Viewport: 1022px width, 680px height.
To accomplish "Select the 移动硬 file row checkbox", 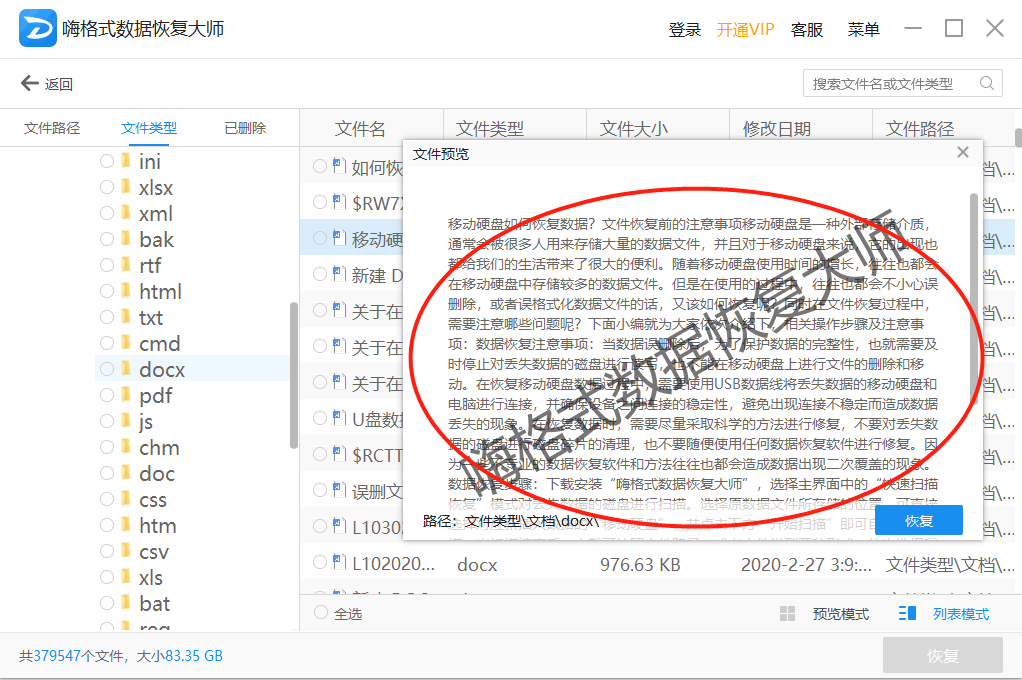I will point(319,238).
